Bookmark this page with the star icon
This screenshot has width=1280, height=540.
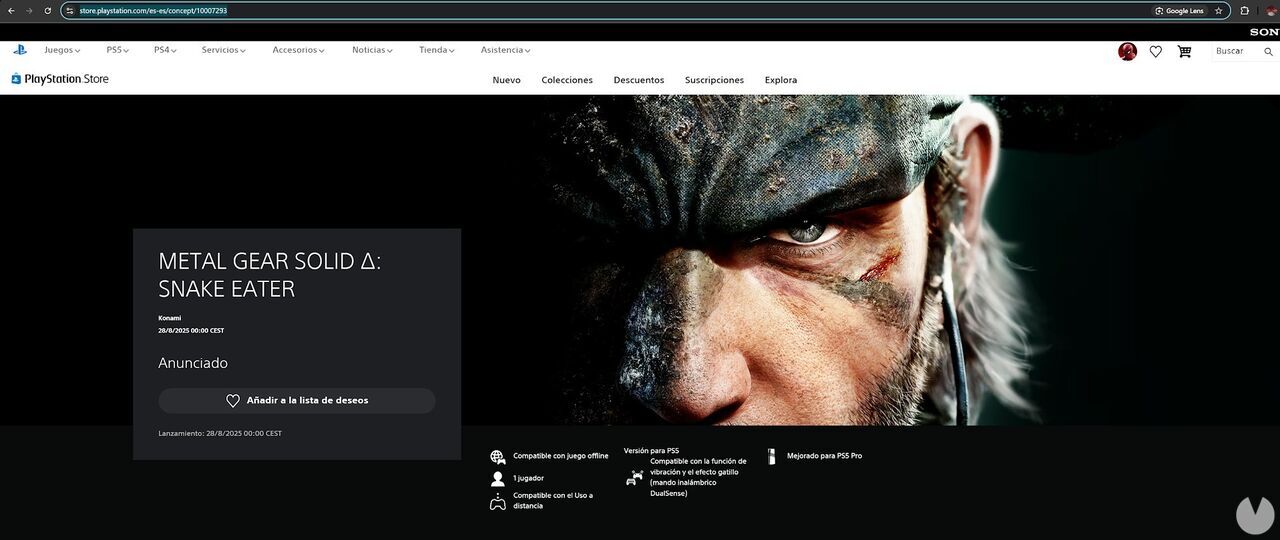pyautogui.click(x=1218, y=10)
